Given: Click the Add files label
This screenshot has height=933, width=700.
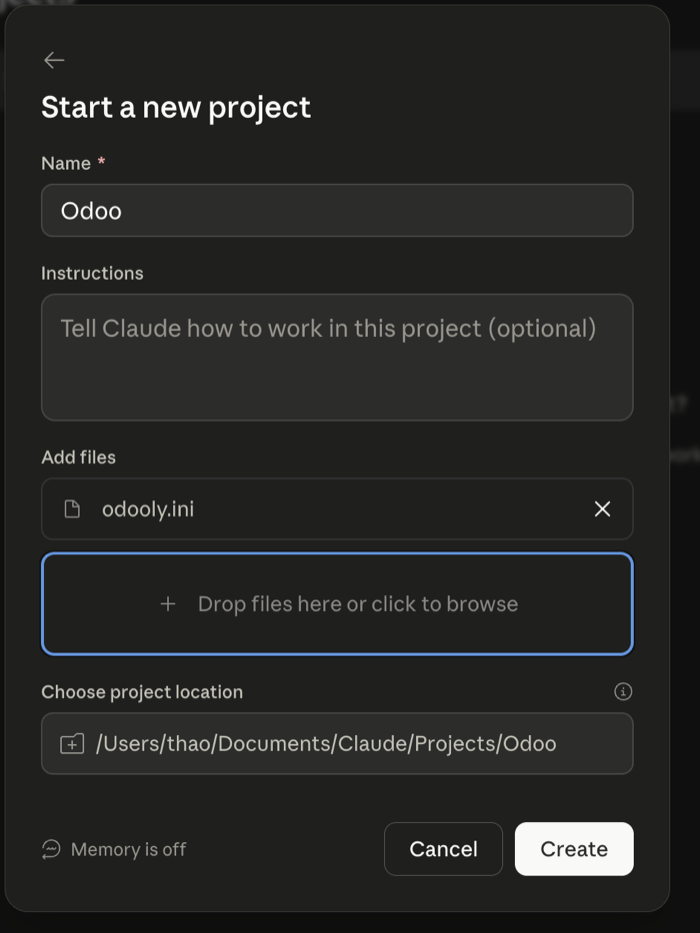Looking at the screenshot, I should 79,457.
